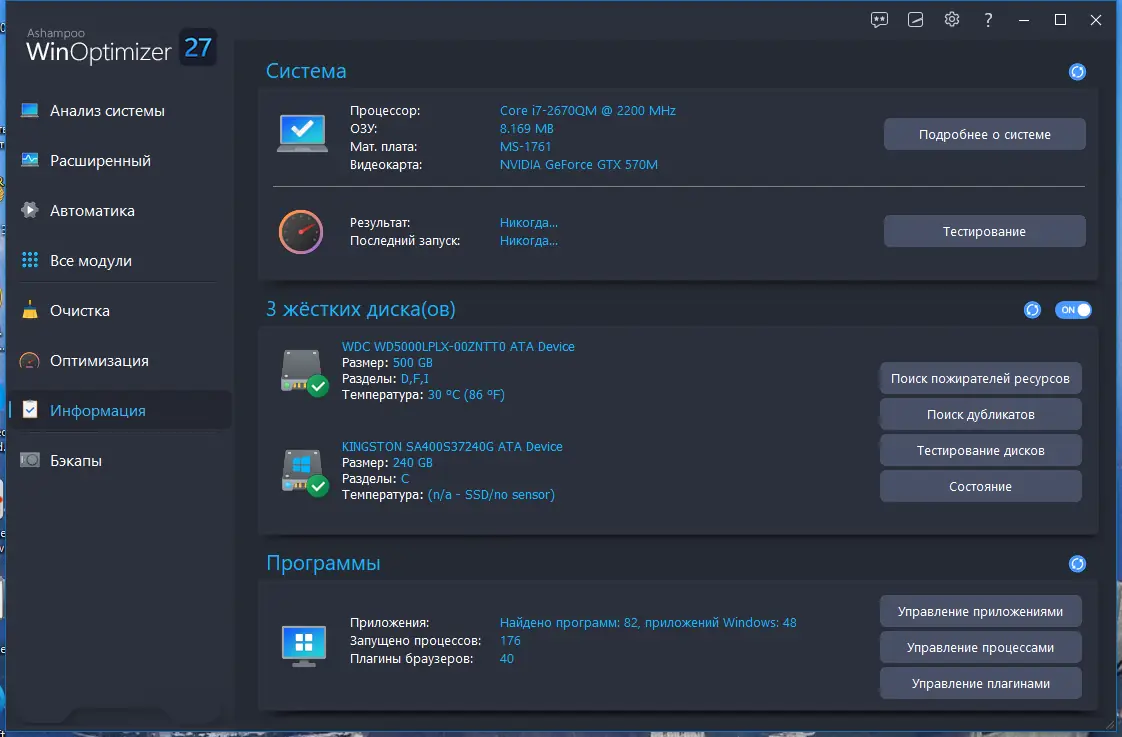This screenshot has width=1122, height=737.
Task: Open the Оптимизация module
Action: [x=103, y=360]
